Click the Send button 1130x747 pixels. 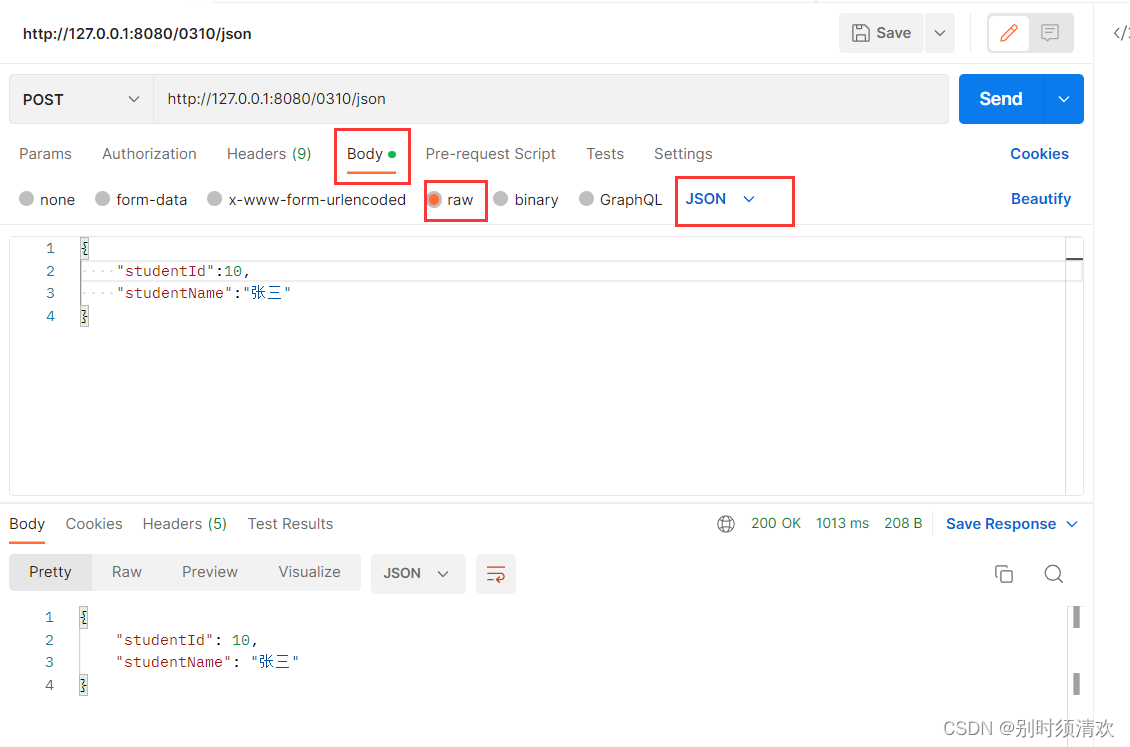1000,99
